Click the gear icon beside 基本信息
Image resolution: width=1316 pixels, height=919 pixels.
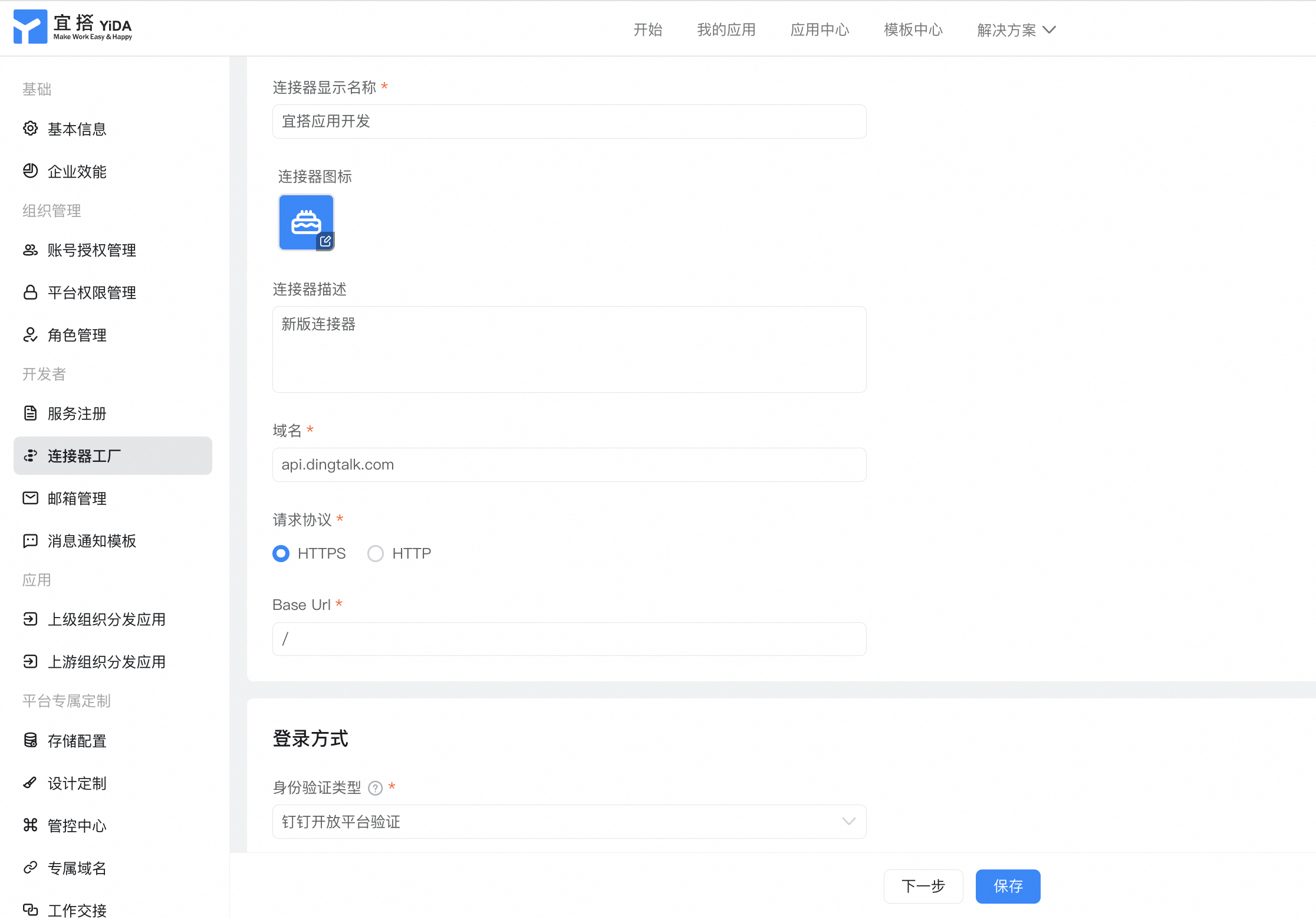(x=30, y=129)
